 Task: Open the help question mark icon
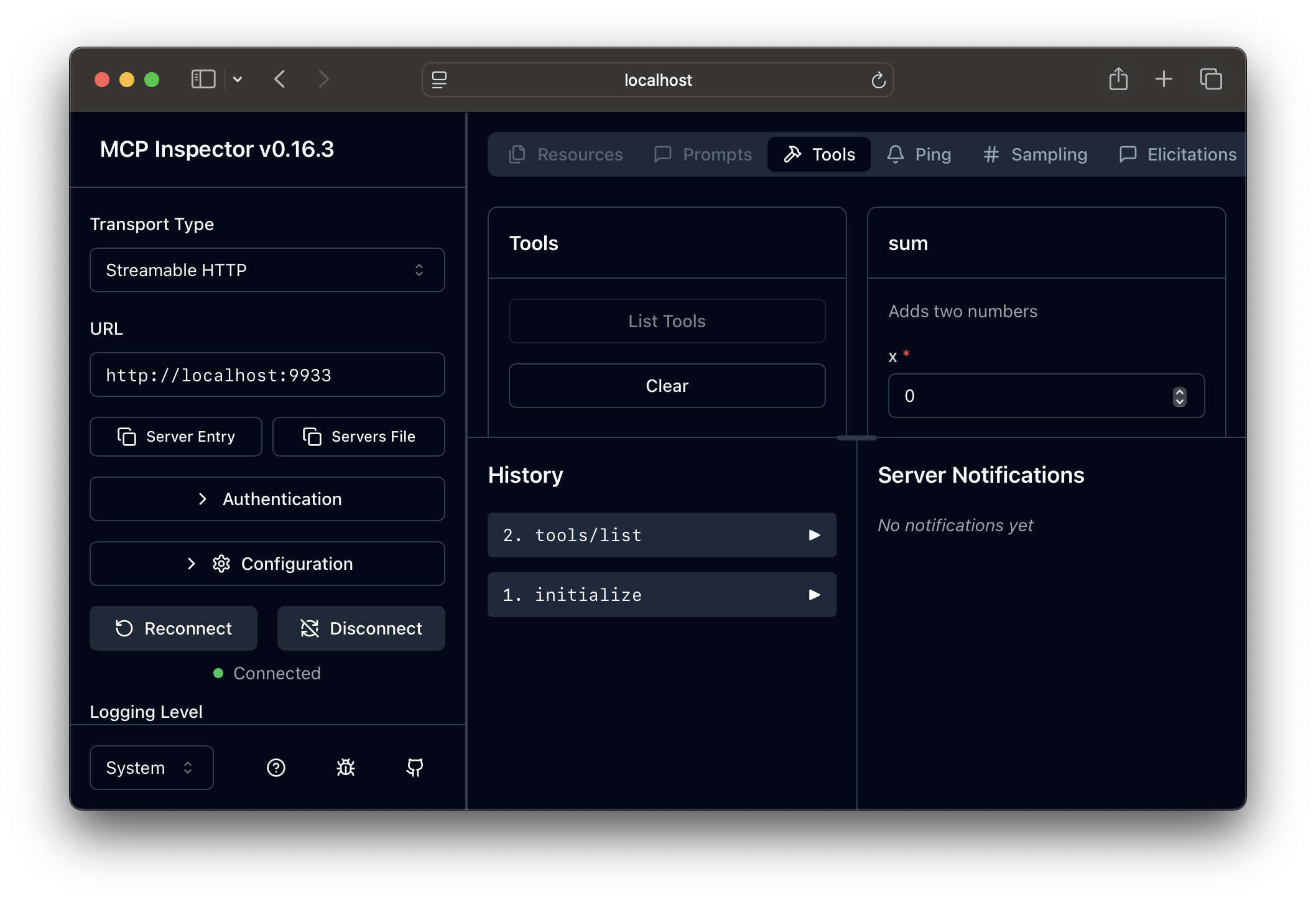point(276,768)
